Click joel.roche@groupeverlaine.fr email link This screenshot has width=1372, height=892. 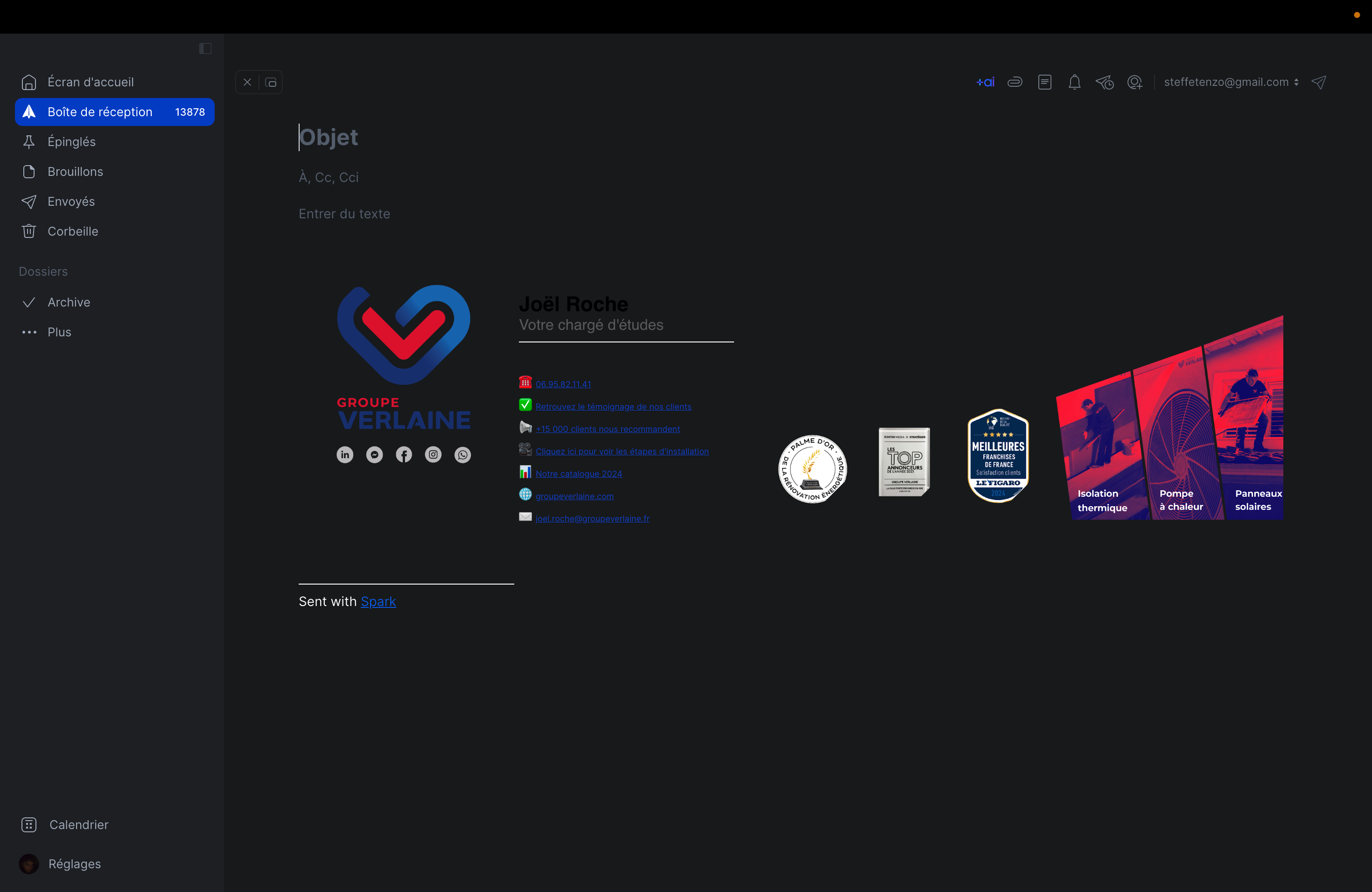[x=593, y=519]
